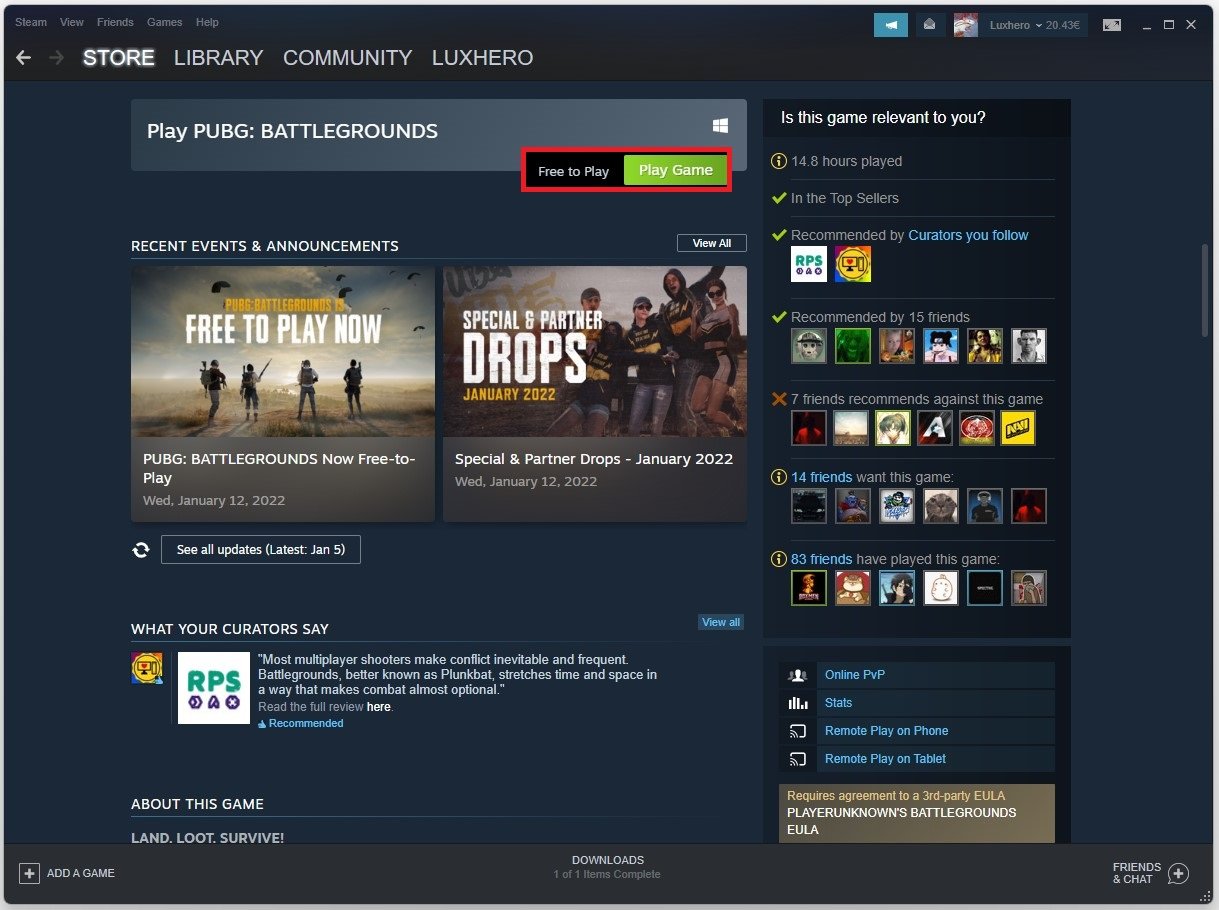Open Remote Play on Phone link

tap(886, 731)
